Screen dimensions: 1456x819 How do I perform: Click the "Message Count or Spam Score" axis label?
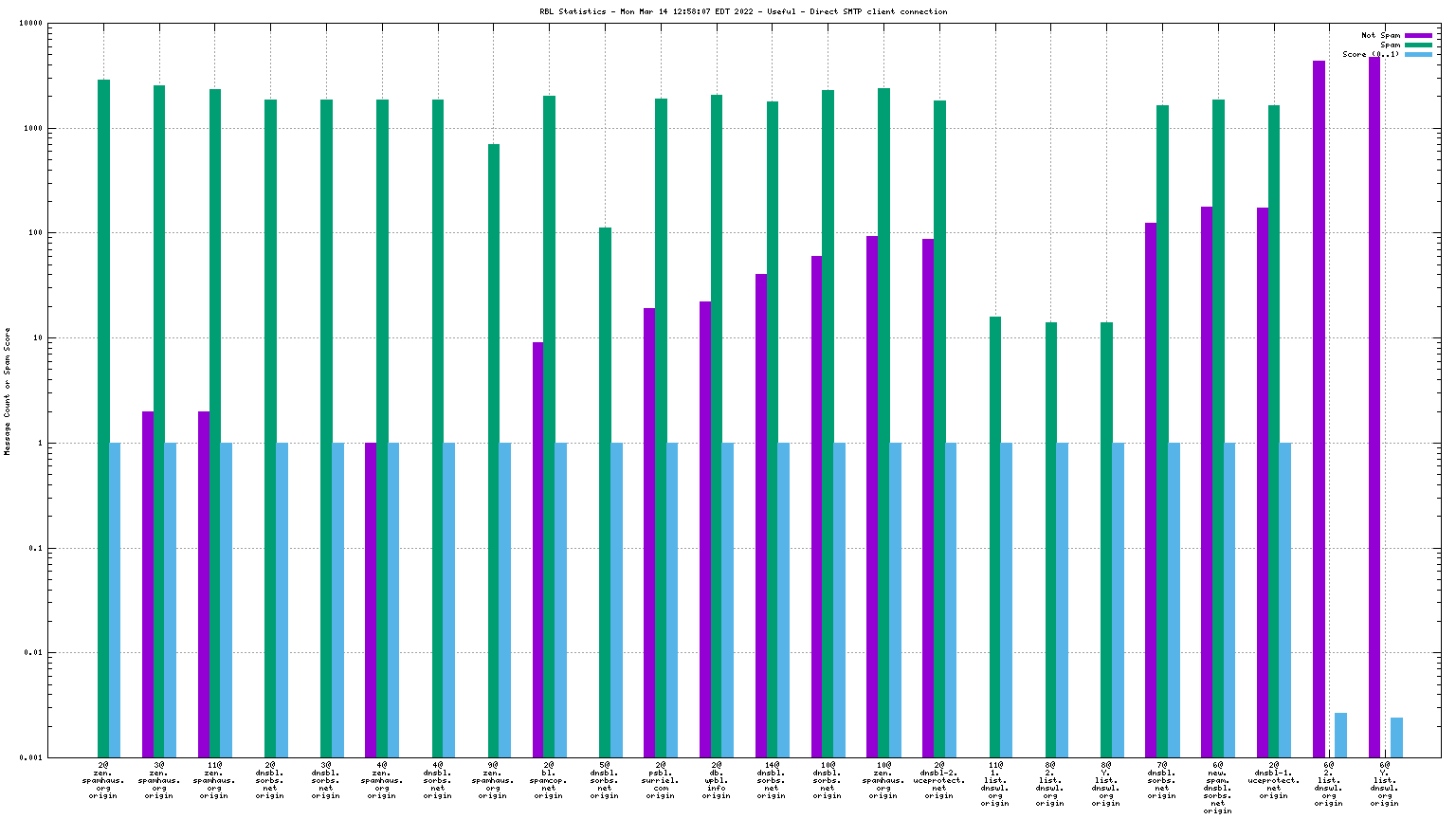[8, 391]
